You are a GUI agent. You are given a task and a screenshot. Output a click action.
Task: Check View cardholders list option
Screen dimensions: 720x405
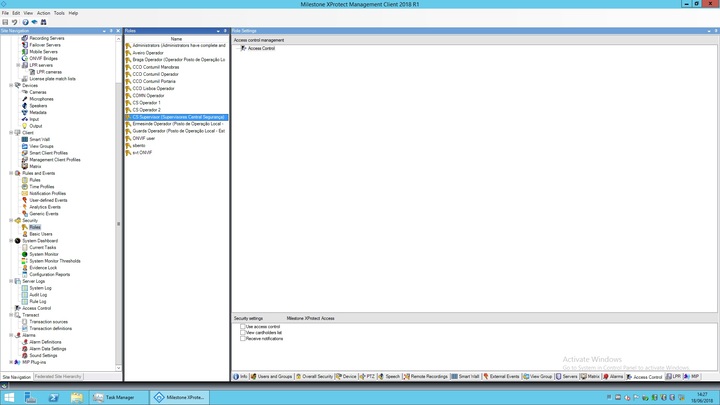pyautogui.click(x=242, y=333)
